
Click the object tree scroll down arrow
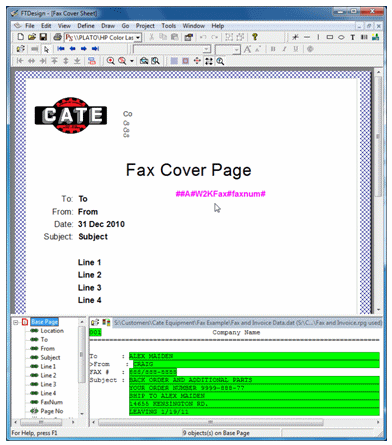[82, 414]
